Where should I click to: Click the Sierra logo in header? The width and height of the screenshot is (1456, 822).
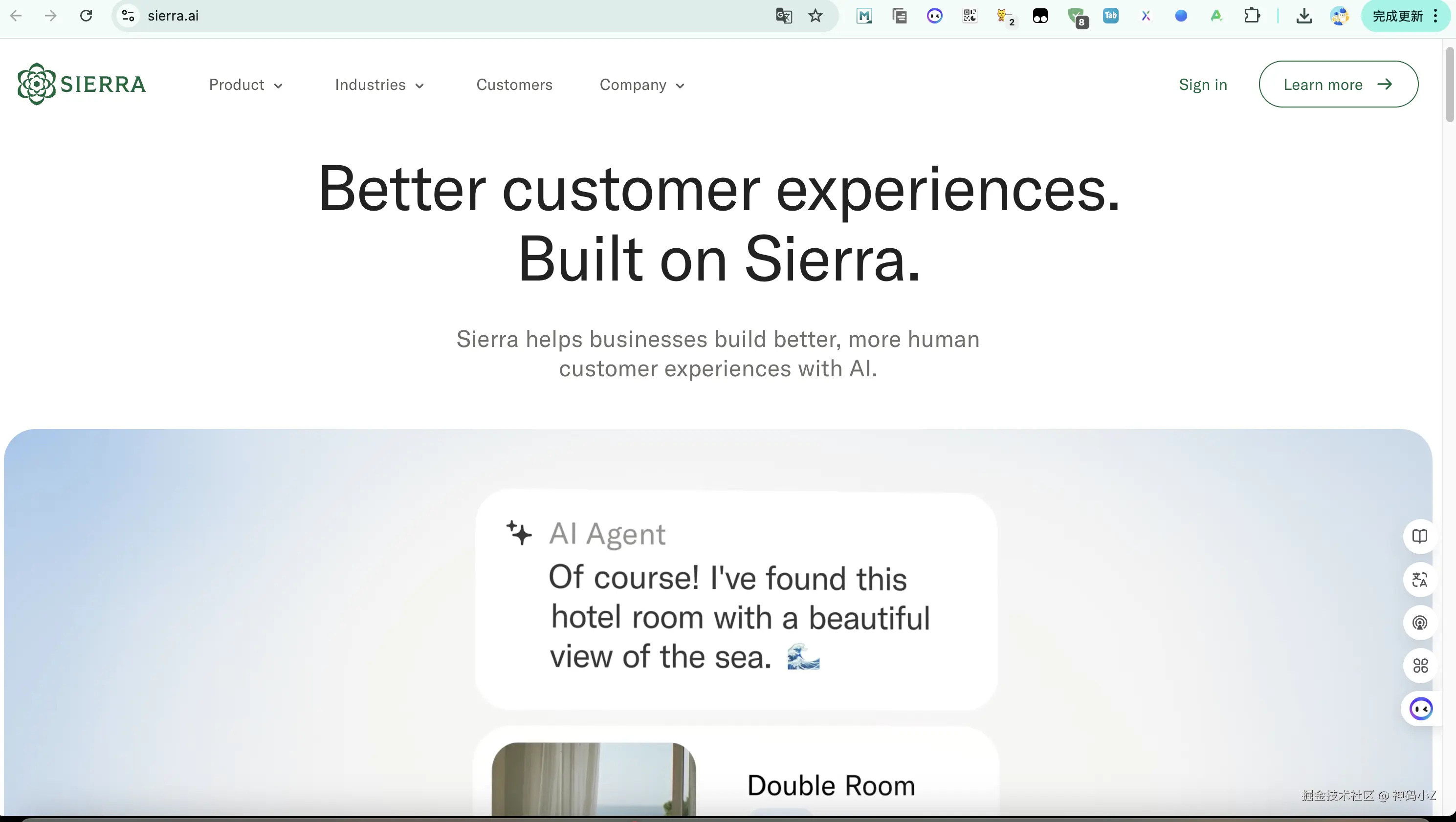point(81,84)
